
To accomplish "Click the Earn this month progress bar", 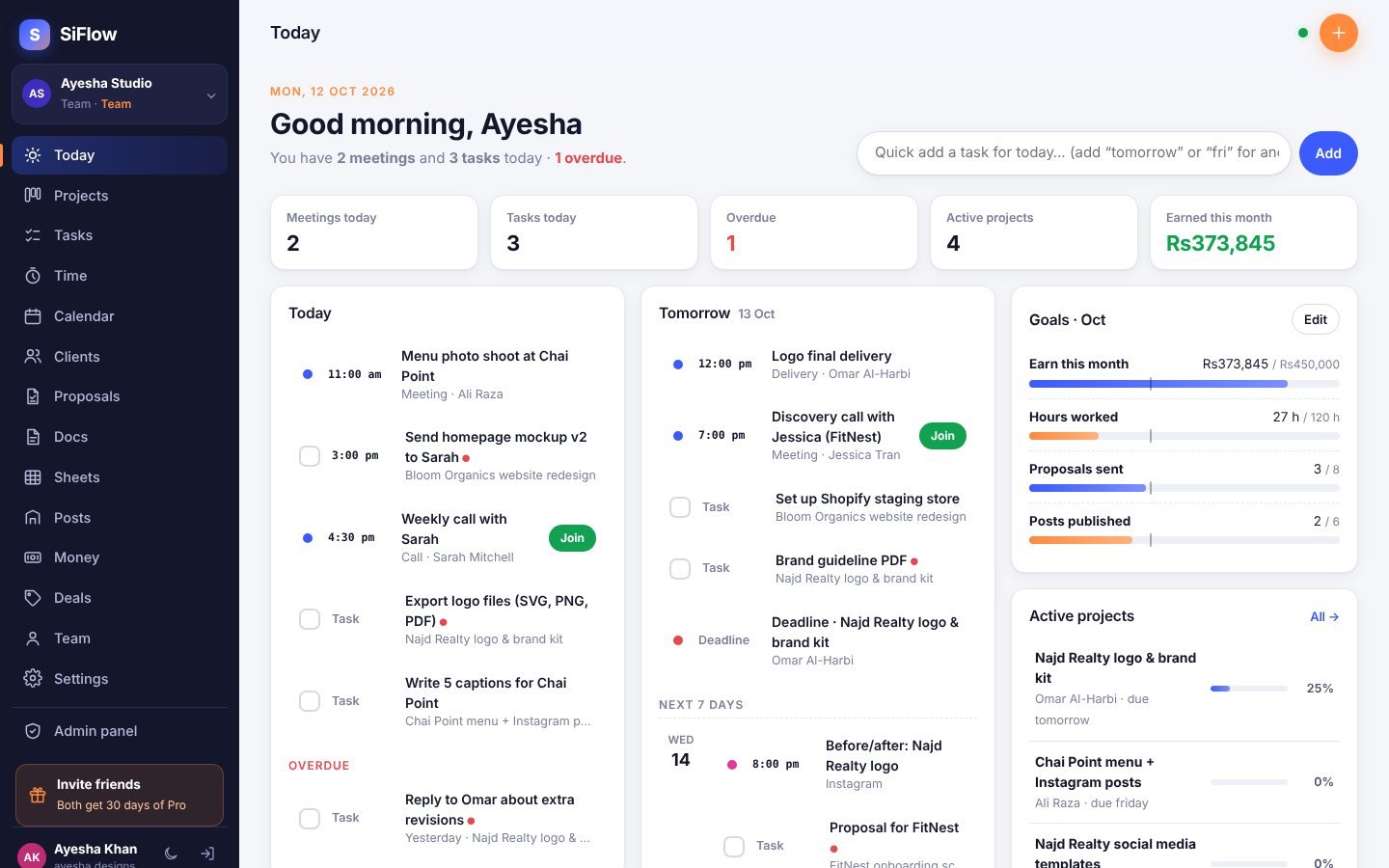I will point(1185,384).
